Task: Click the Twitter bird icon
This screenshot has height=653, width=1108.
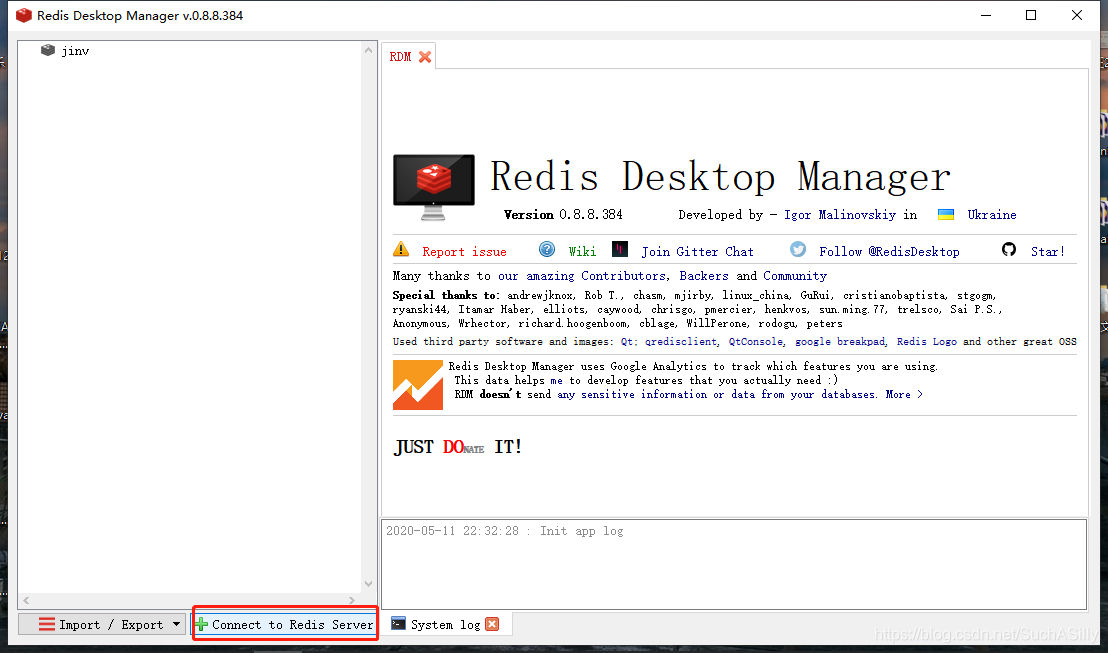Action: pos(798,249)
